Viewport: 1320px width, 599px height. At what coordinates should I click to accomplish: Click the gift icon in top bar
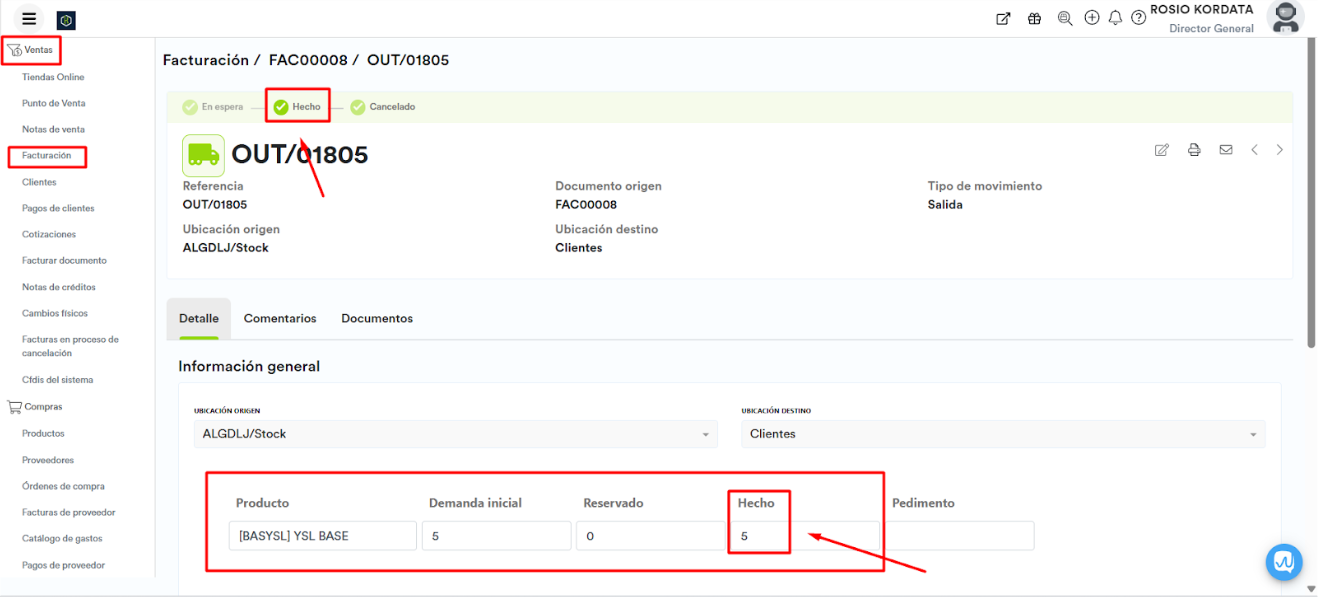pos(1034,18)
